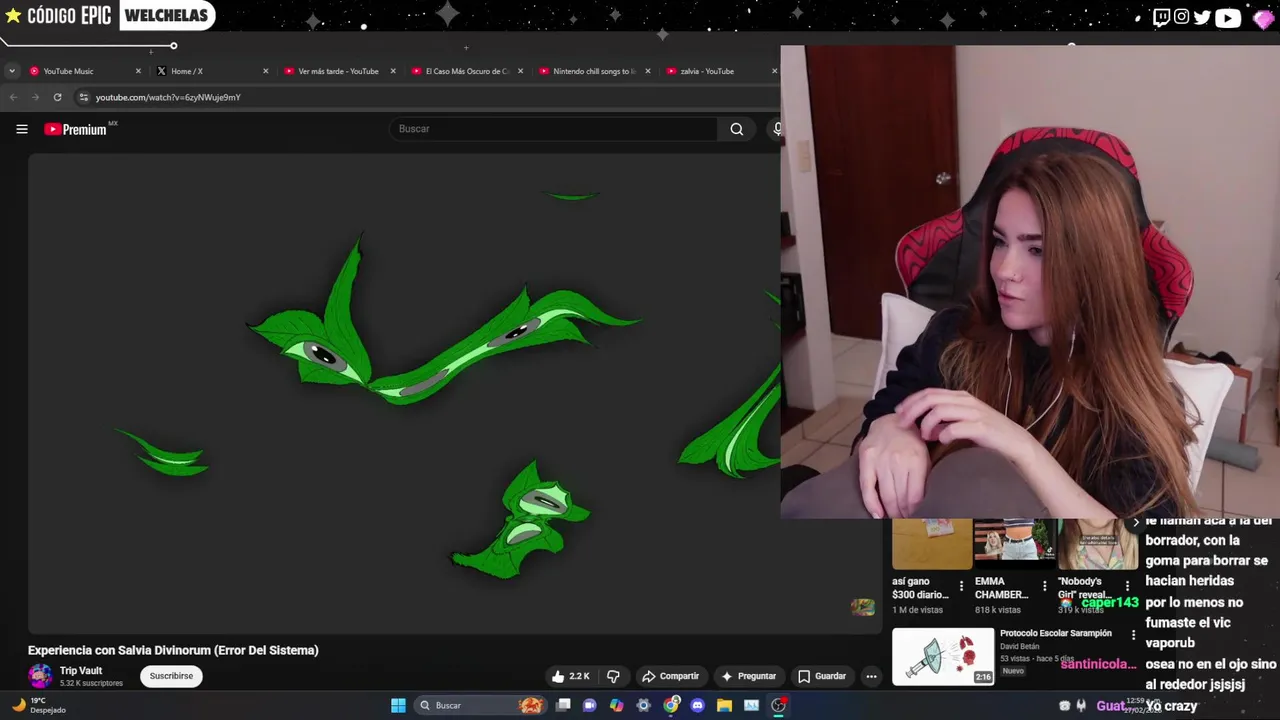View site information icon beside the URL
Viewport: 1280px width, 720px height.
84,97
